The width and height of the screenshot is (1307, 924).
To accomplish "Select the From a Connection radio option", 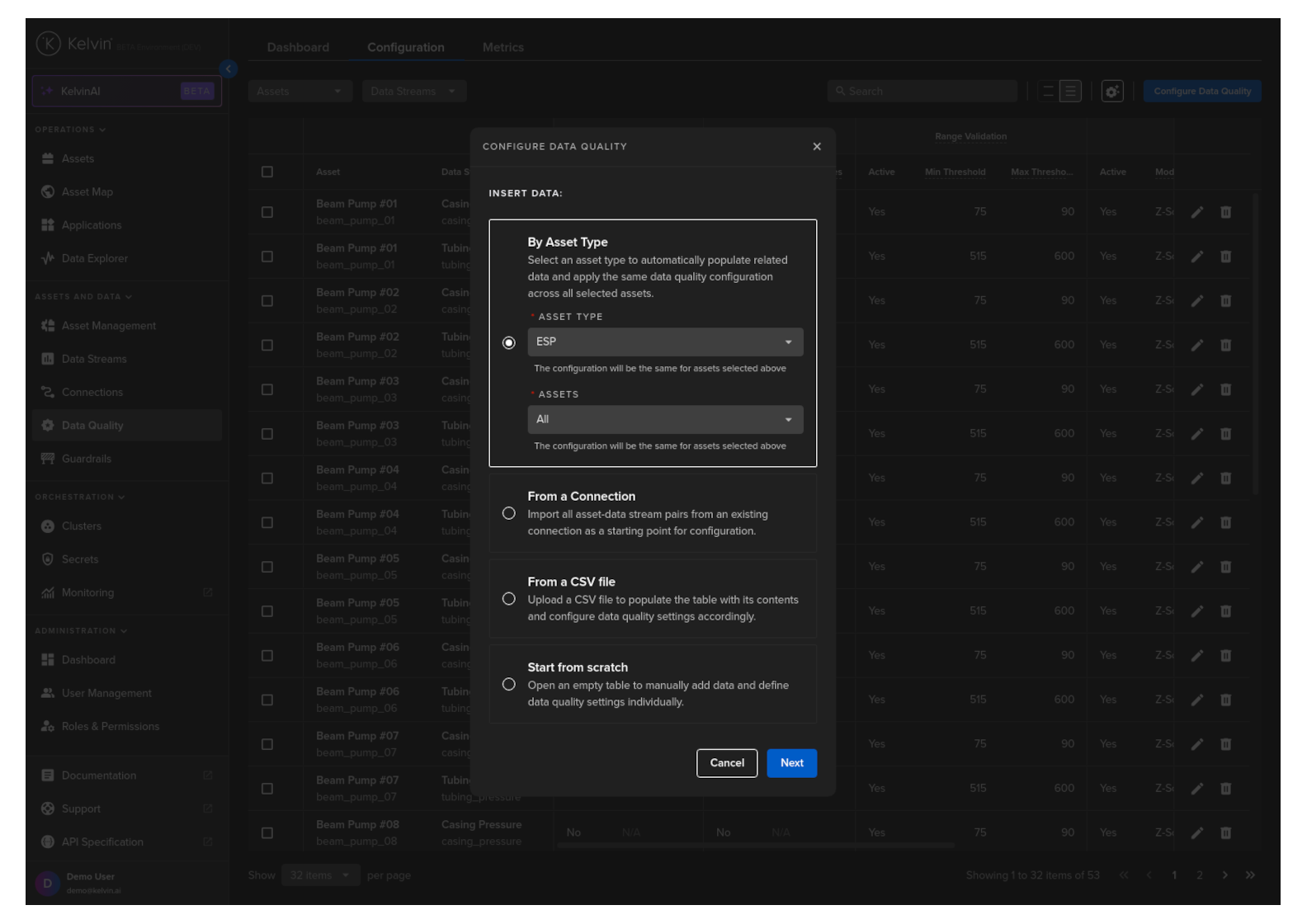I will pyautogui.click(x=509, y=514).
